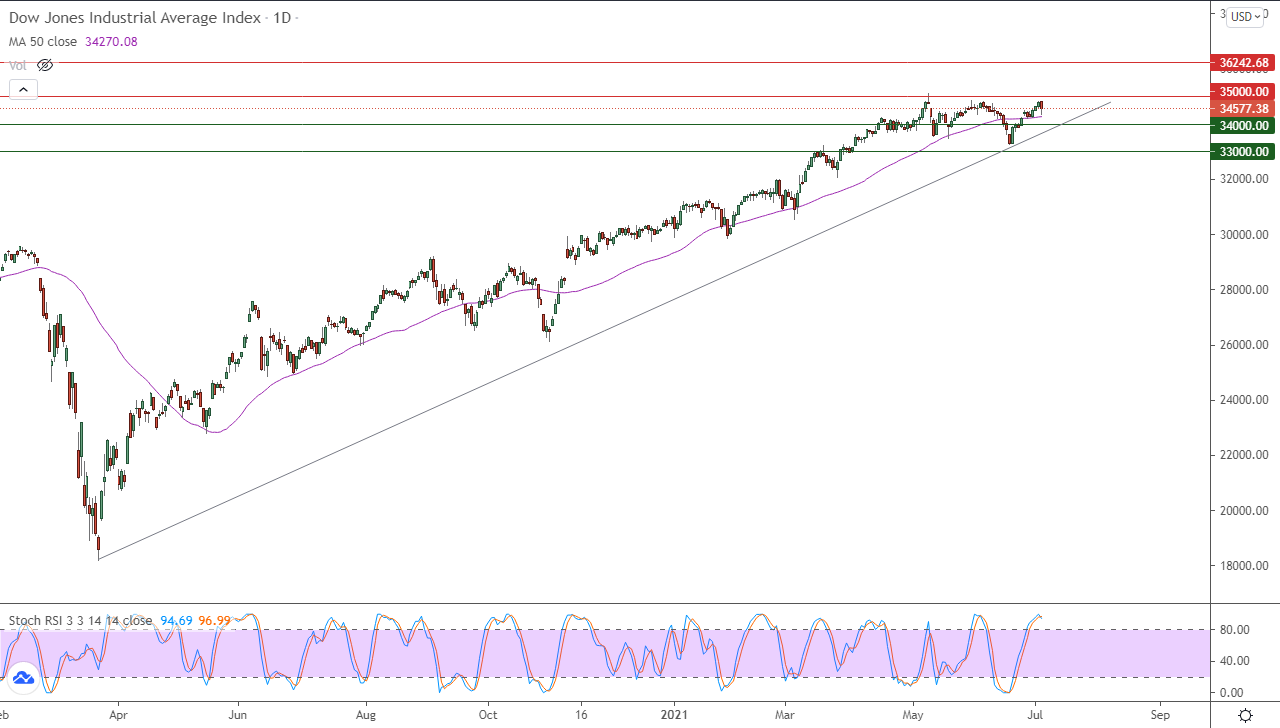Open chart settings via the gear icon

point(1245,715)
